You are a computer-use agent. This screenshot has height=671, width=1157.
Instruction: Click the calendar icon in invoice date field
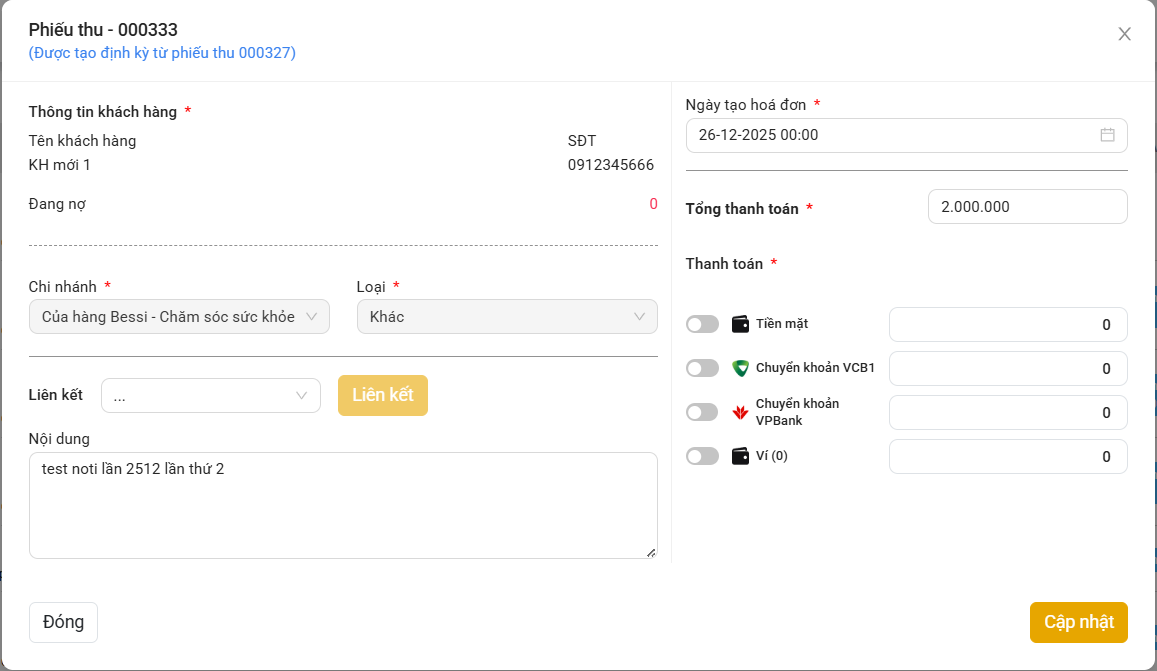click(1107, 135)
